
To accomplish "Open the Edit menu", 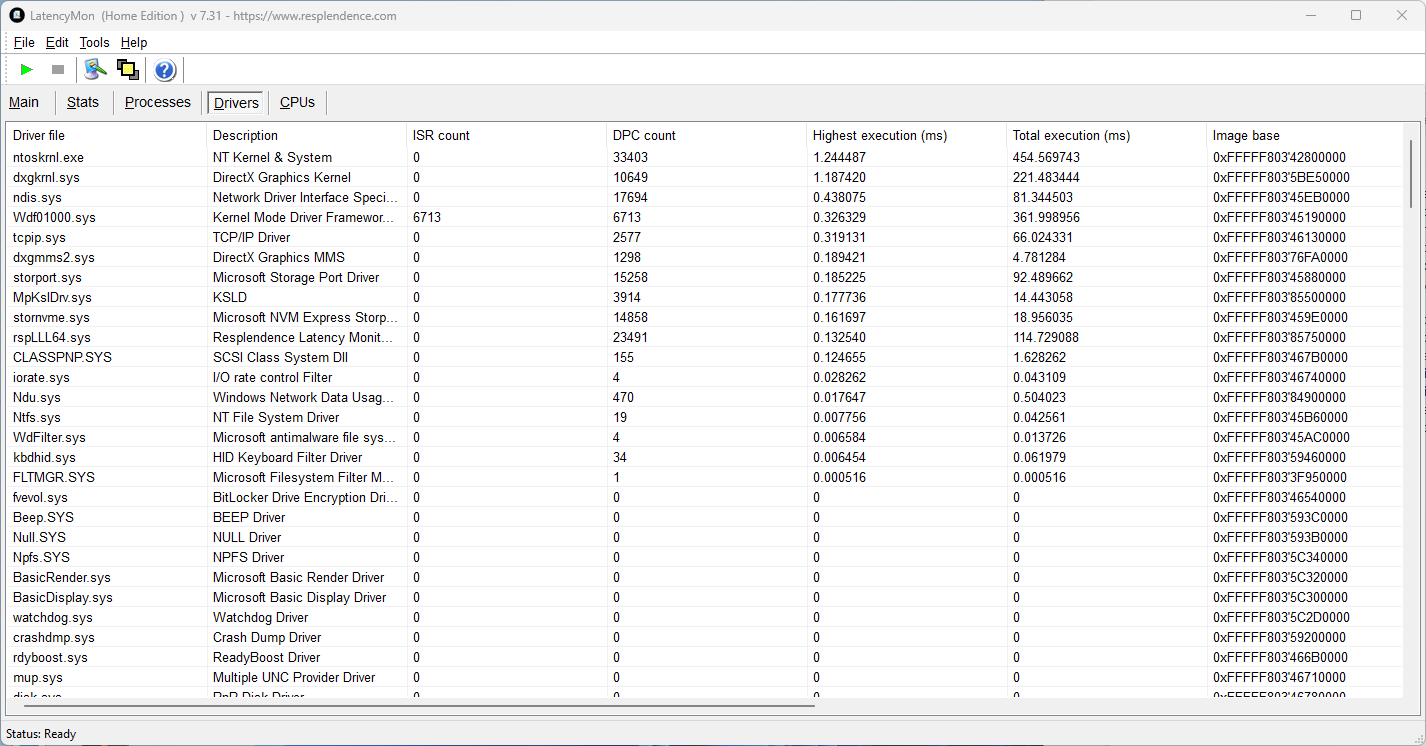I will [x=57, y=42].
